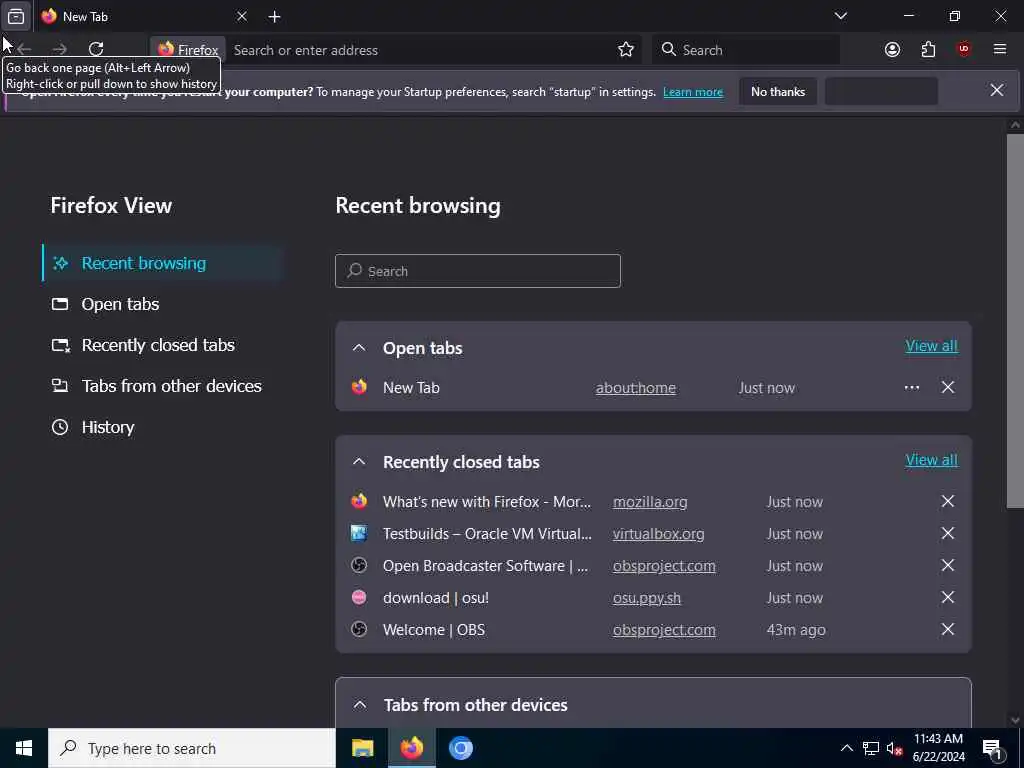
Task: Click the taskbar search box
Action: [192, 748]
